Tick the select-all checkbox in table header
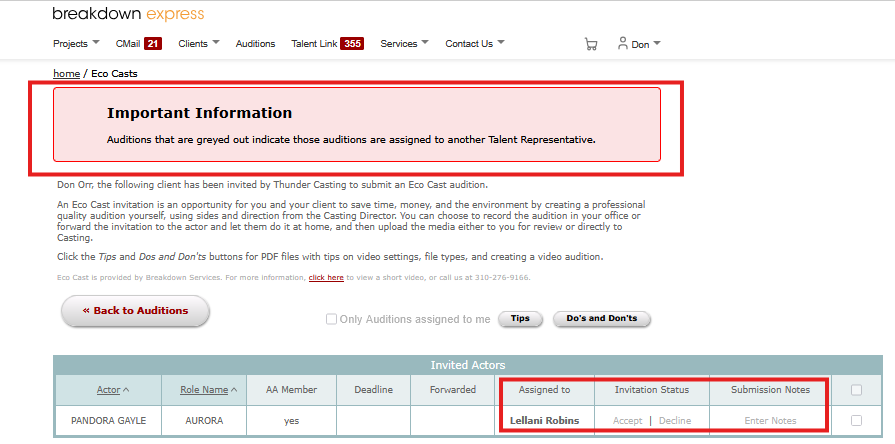Image resolution: width=895 pixels, height=444 pixels. tap(856, 390)
